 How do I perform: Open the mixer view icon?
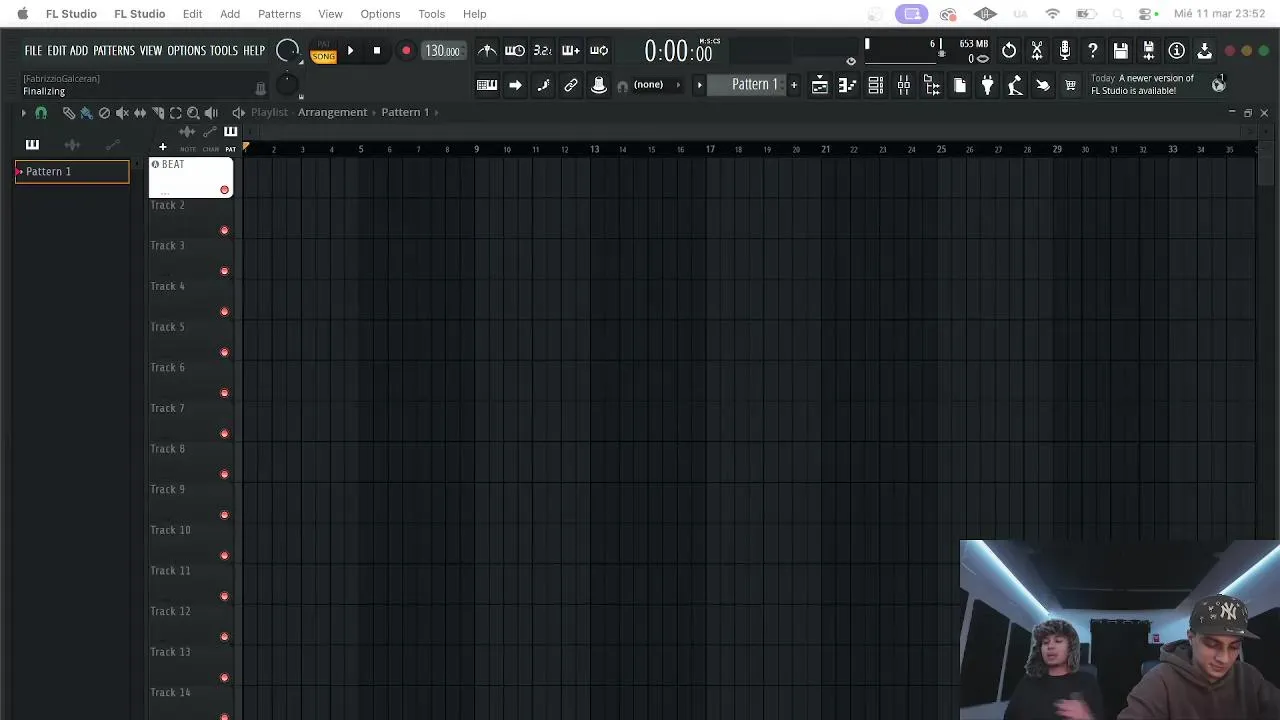pyautogui.click(x=903, y=86)
